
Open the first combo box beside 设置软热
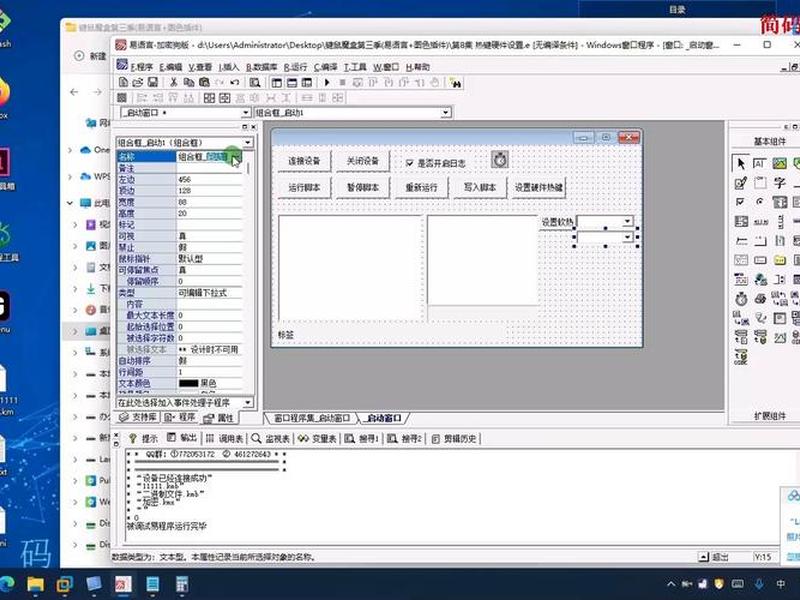point(628,221)
